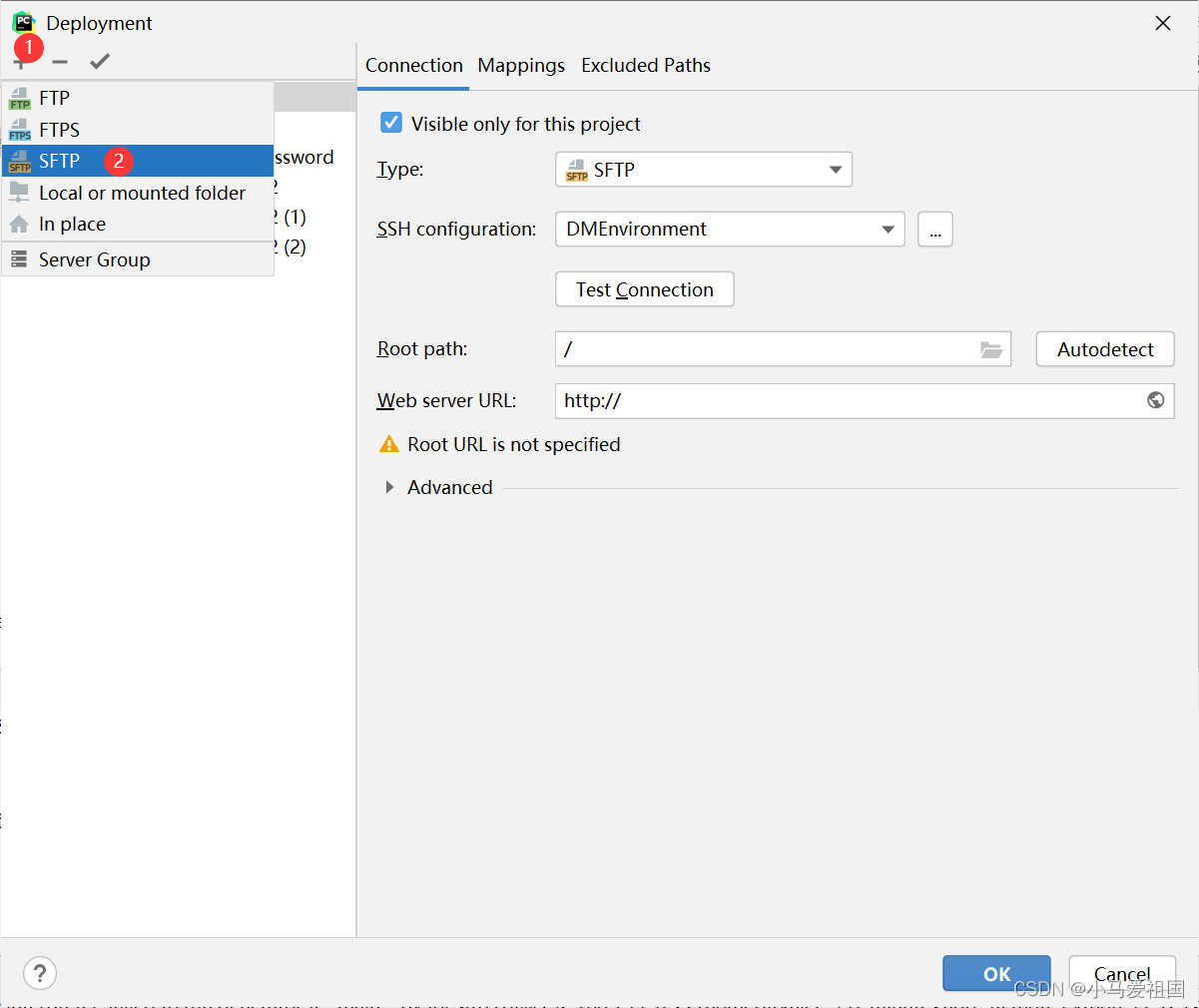Click the FTPS server icon in menu

tap(20, 130)
